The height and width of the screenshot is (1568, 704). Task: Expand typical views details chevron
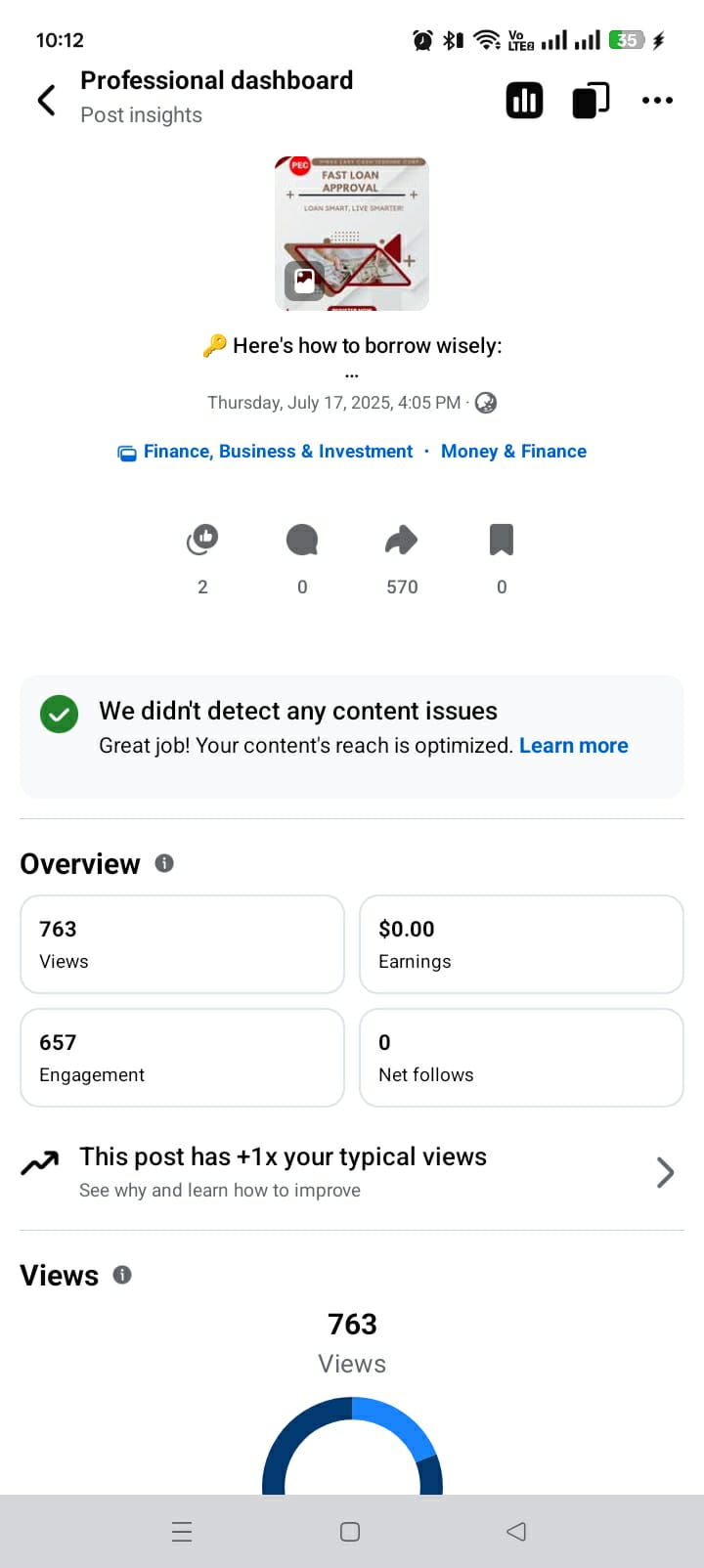pyautogui.click(x=665, y=1172)
